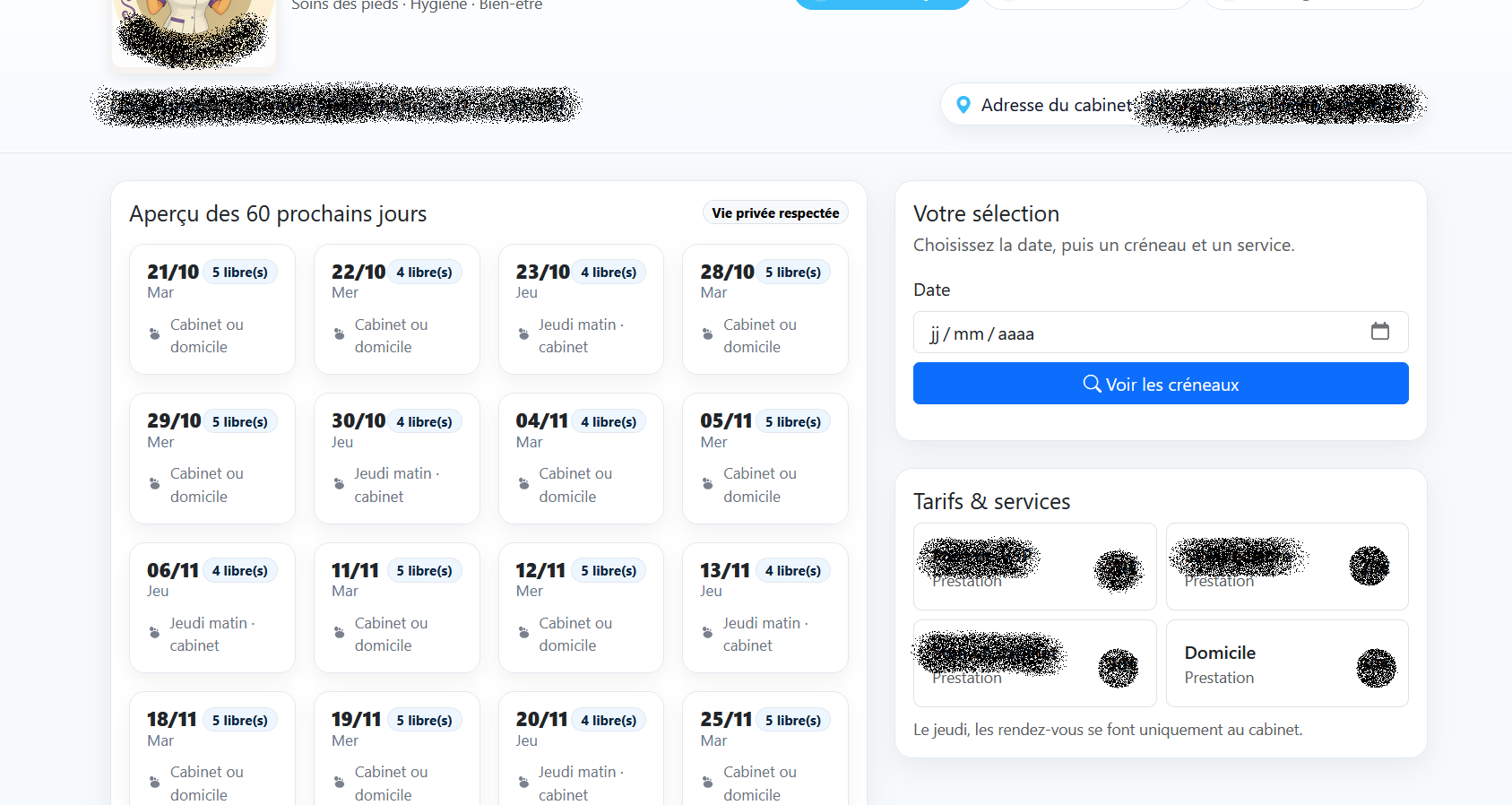Screen dimensions: 1512x805
Task: Click the 5 libre(s) badge on 29/10
Action: point(239,422)
